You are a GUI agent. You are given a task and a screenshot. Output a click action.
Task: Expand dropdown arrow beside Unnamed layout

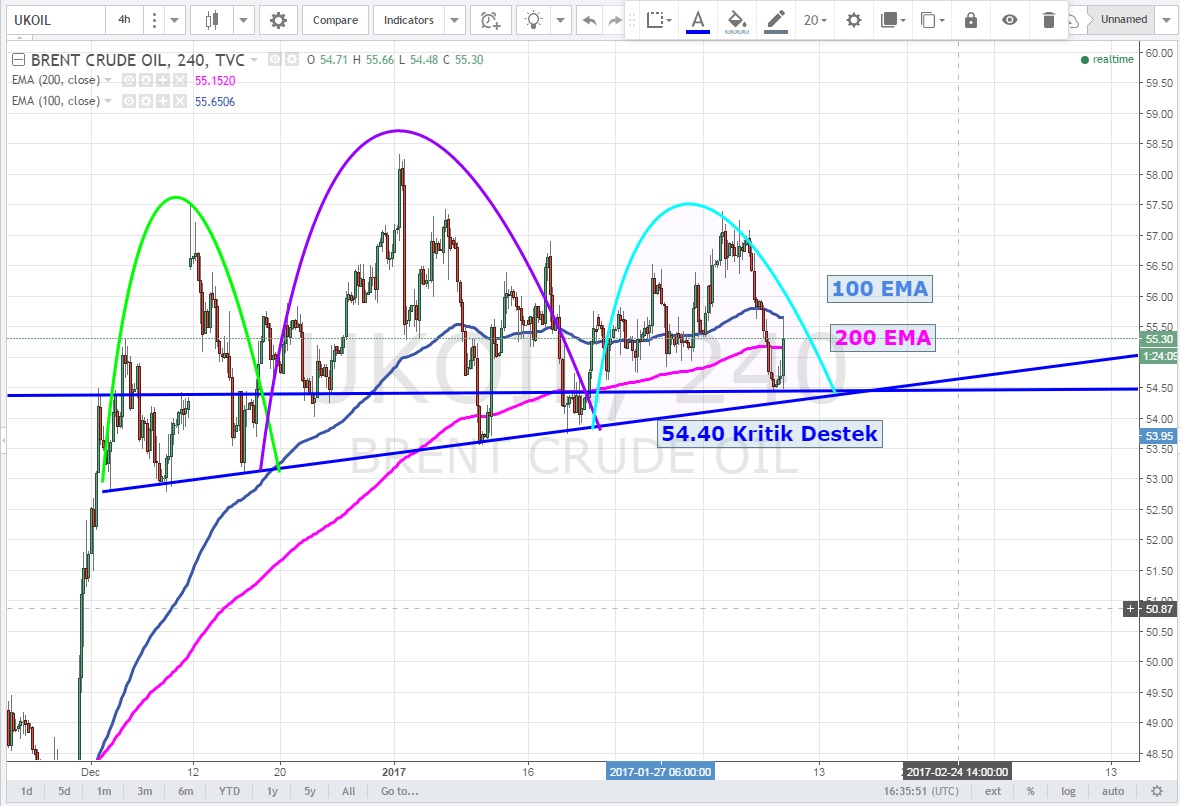point(1165,20)
